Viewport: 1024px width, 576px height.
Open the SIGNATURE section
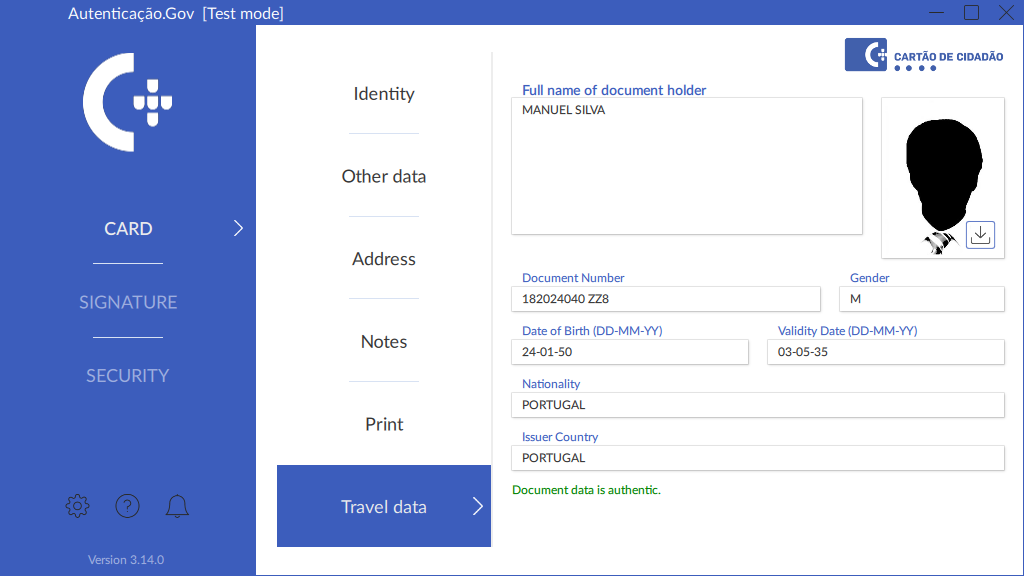(128, 302)
